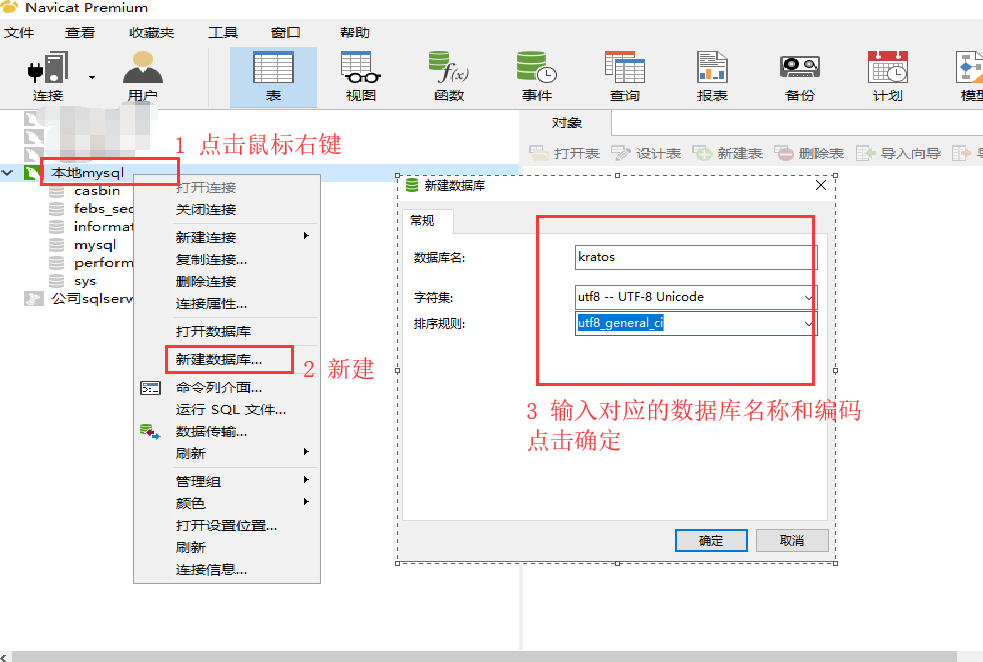Open the 查看 menu

tap(80, 33)
